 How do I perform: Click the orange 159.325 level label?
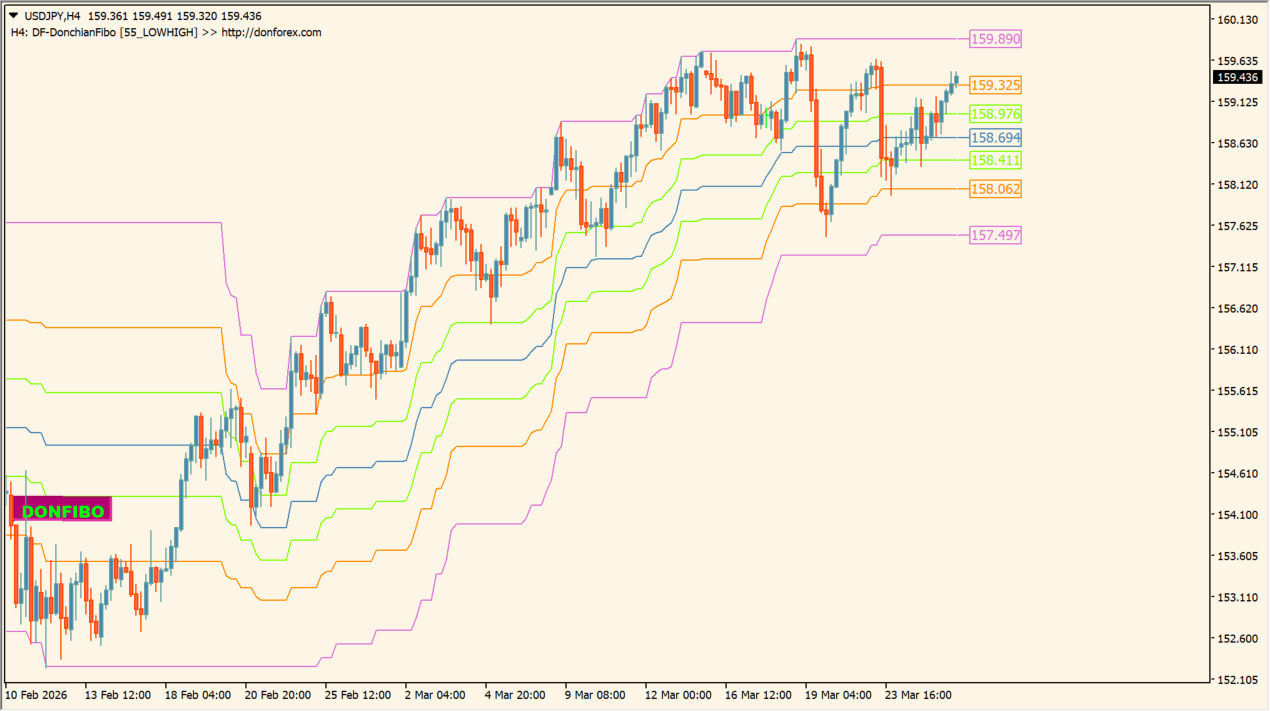pos(995,85)
